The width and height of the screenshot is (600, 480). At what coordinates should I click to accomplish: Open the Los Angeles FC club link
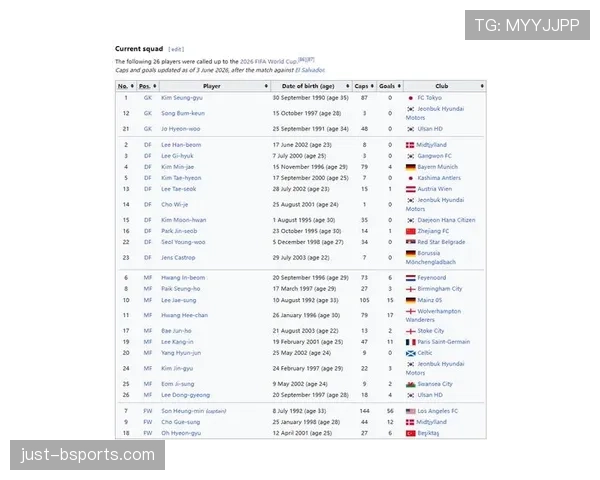[437, 411]
